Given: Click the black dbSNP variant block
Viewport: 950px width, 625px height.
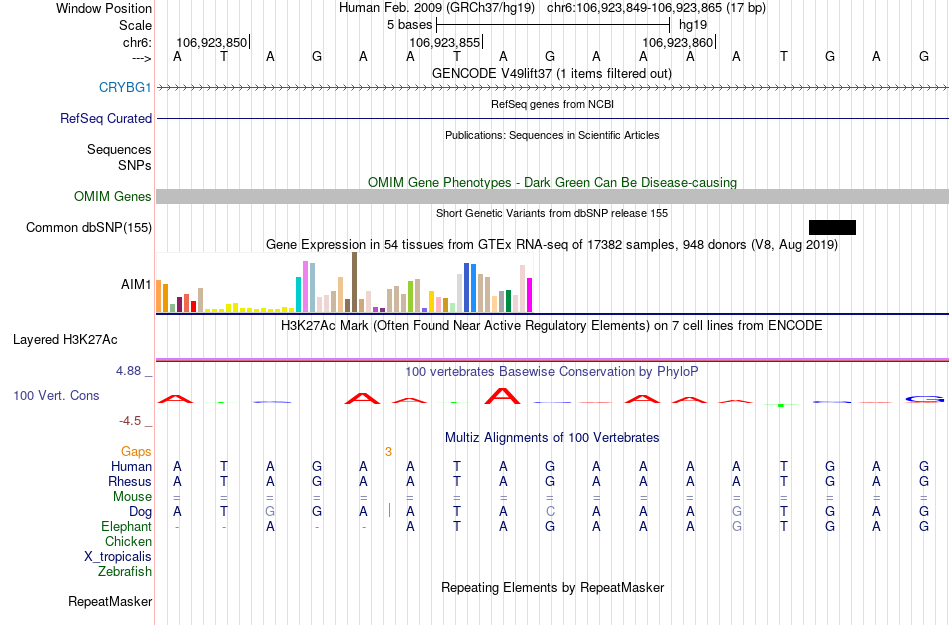Looking at the screenshot, I should (832, 228).
